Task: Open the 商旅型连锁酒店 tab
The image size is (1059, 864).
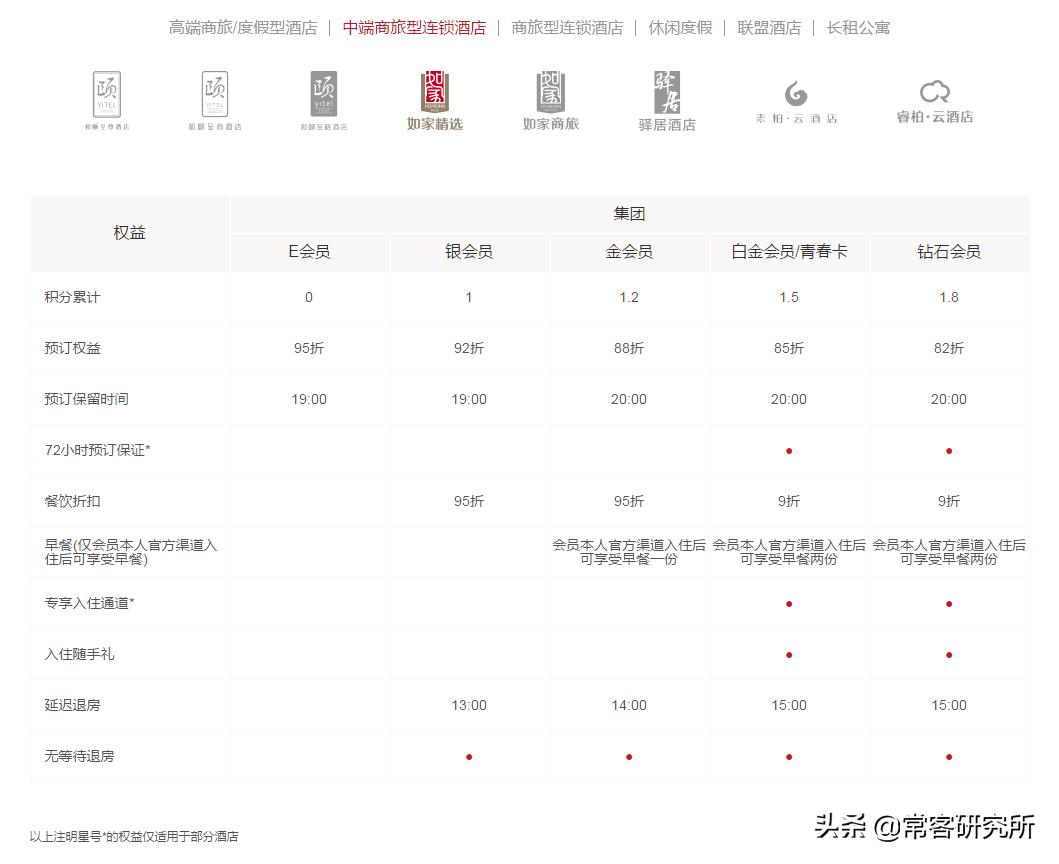Action: click(x=566, y=28)
